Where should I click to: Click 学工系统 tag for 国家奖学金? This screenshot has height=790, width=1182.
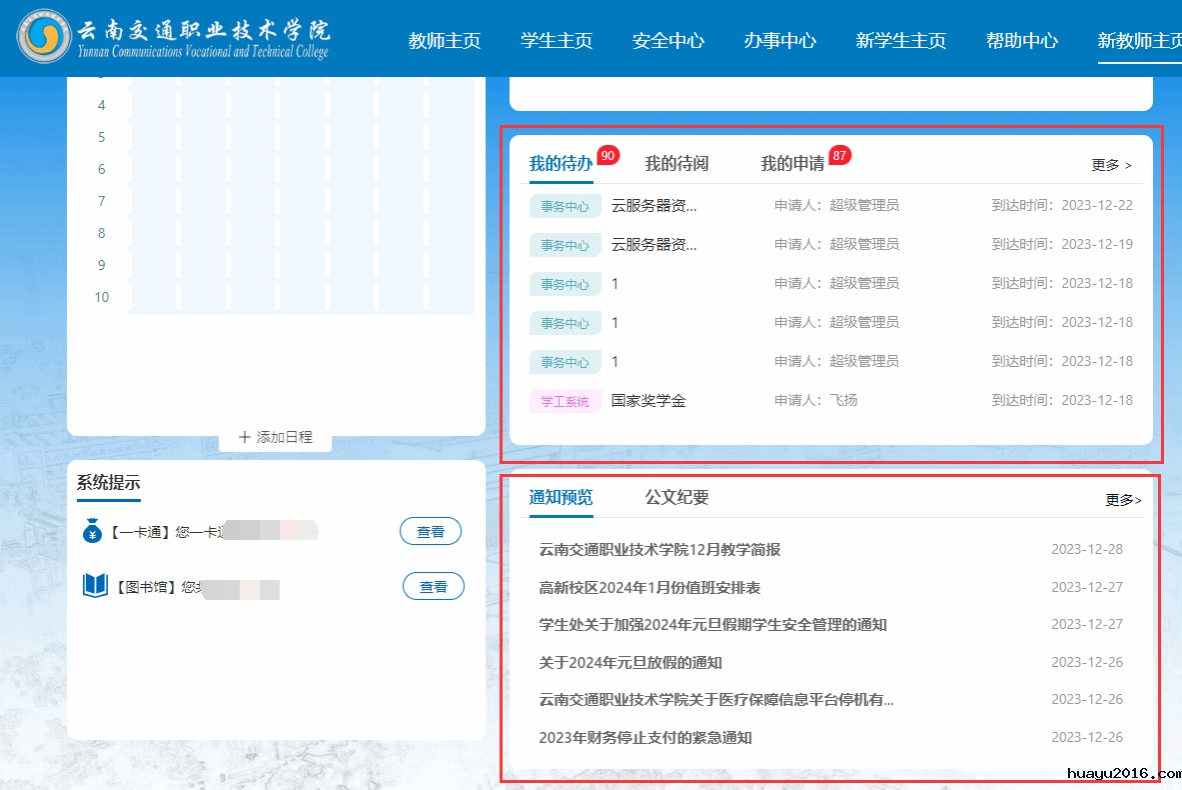565,401
